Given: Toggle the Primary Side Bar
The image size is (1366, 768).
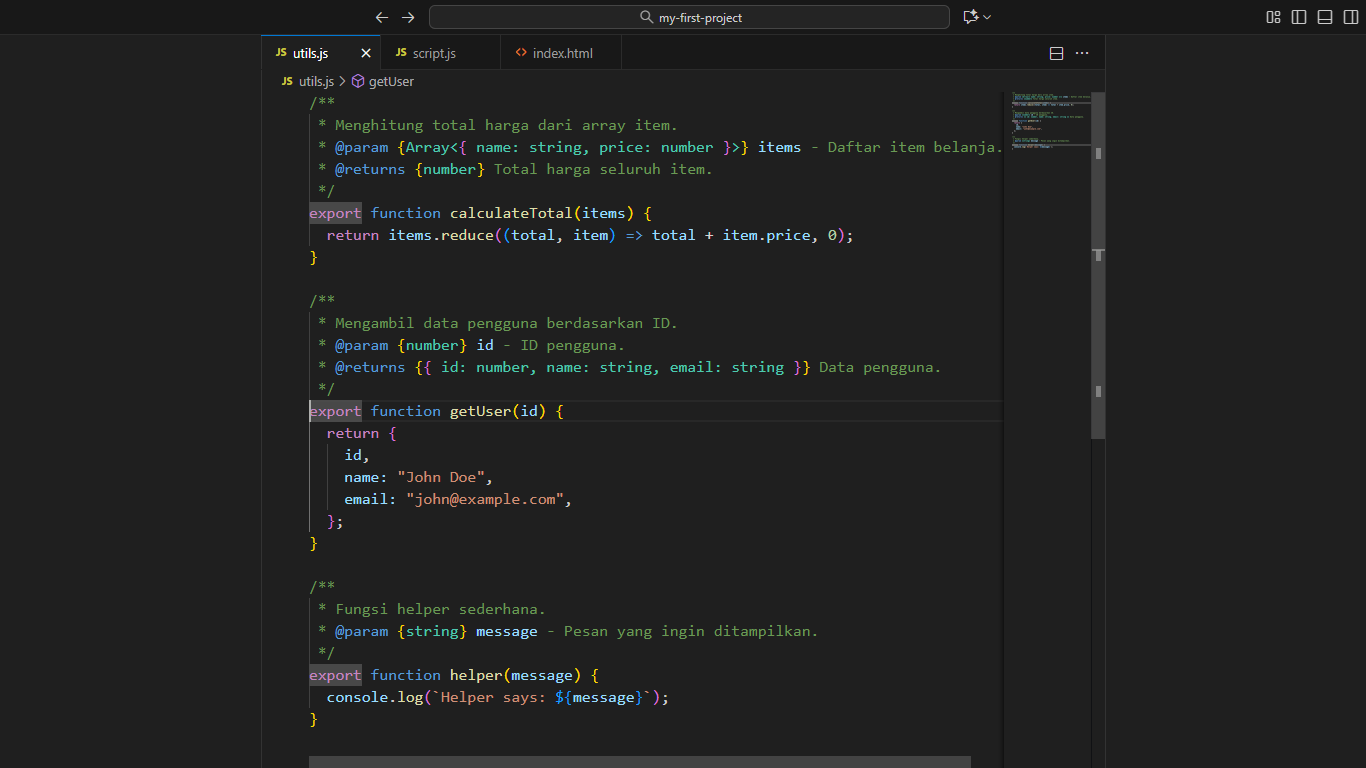Looking at the screenshot, I should point(1298,16).
